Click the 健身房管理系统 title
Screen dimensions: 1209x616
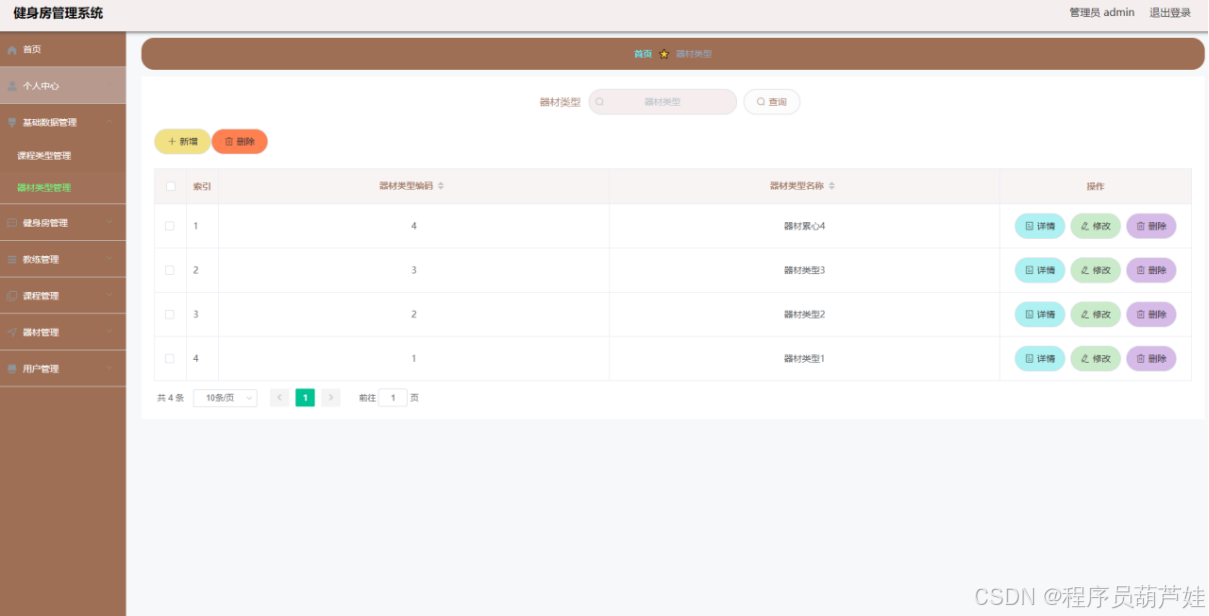click(x=58, y=13)
